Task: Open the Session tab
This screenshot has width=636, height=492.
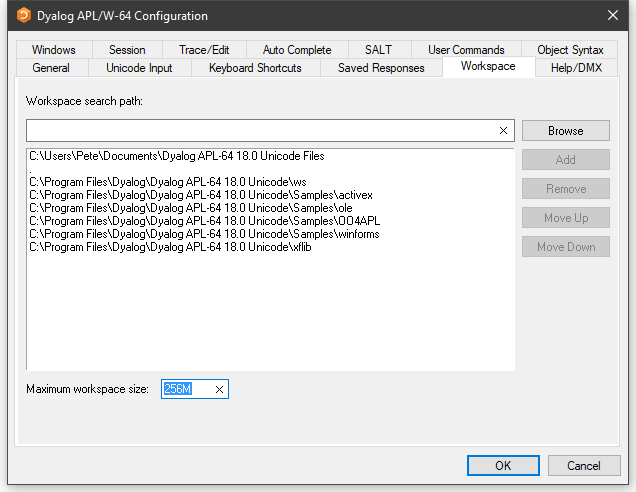Action: [127, 50]
